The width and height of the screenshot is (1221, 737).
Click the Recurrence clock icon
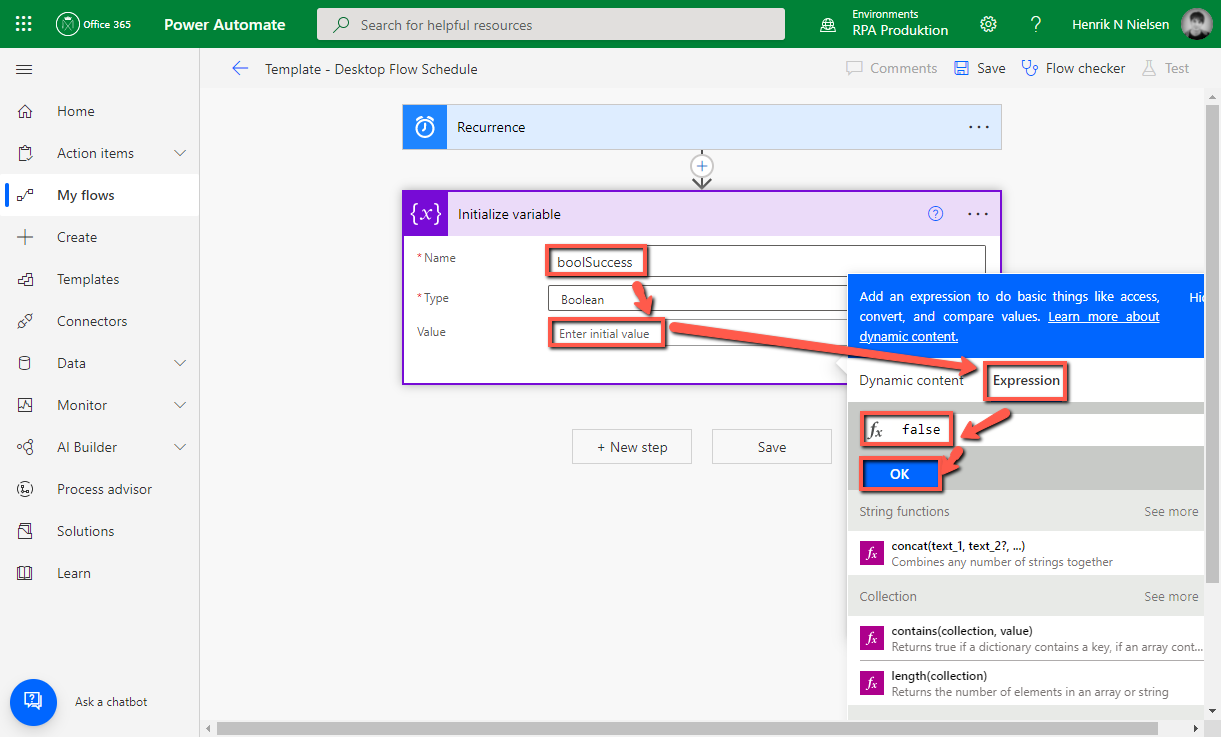pyautogui.click(x=425, y=127)
